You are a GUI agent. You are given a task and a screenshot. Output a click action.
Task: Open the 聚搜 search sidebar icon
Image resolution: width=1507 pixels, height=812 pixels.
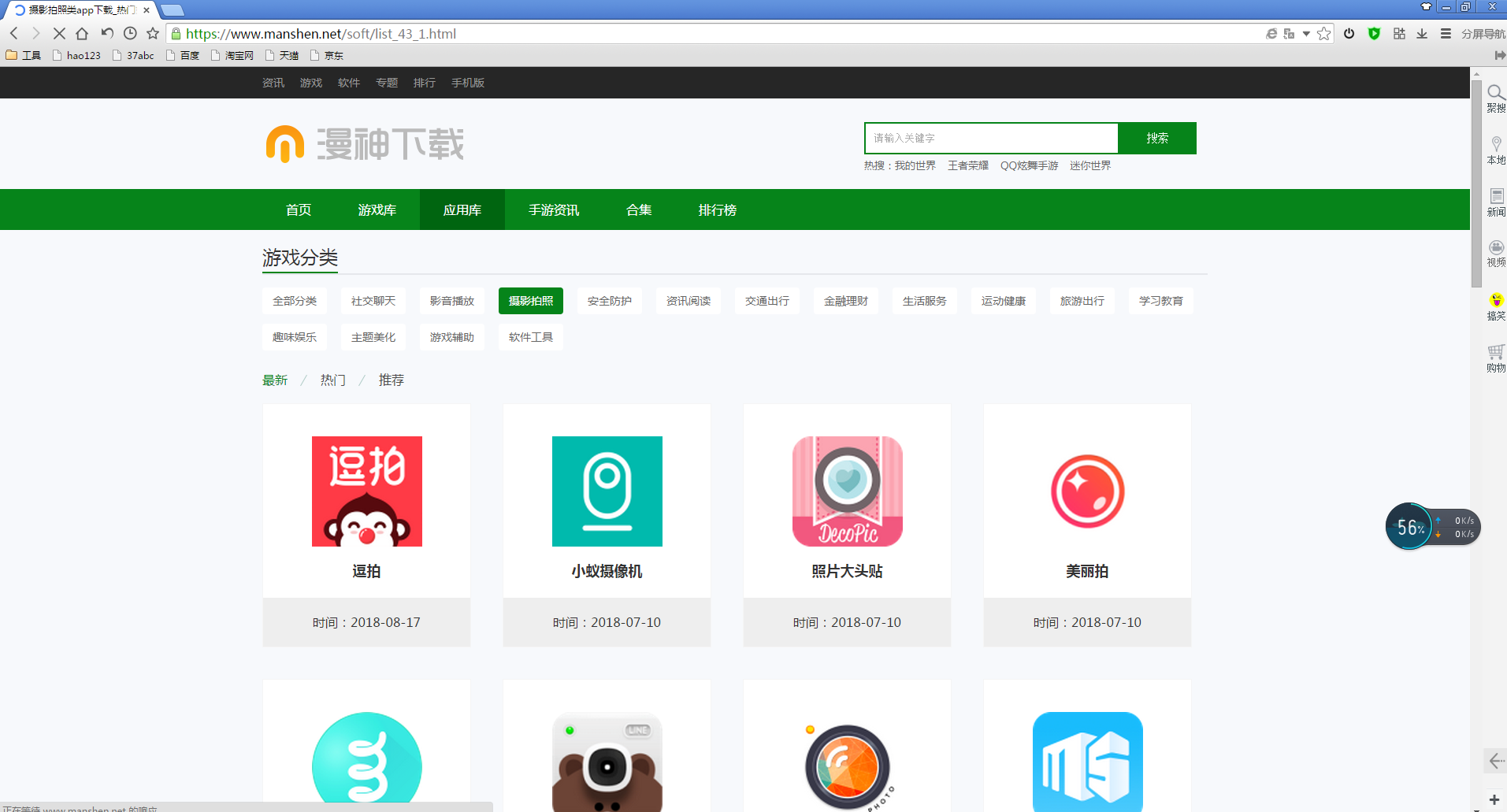pos(1496,98)
